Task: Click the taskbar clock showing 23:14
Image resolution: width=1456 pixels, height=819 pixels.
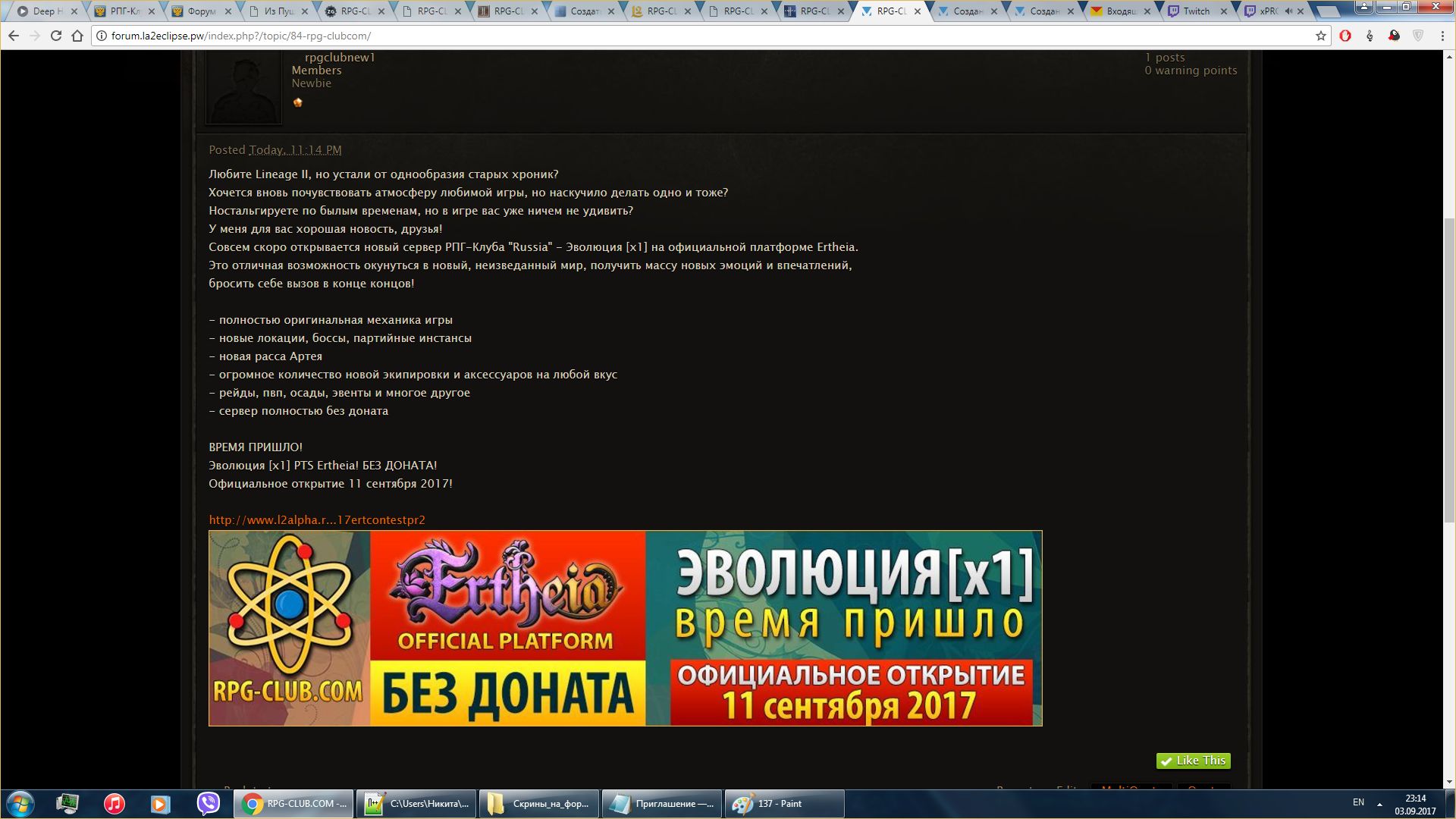Action: 1415,805
